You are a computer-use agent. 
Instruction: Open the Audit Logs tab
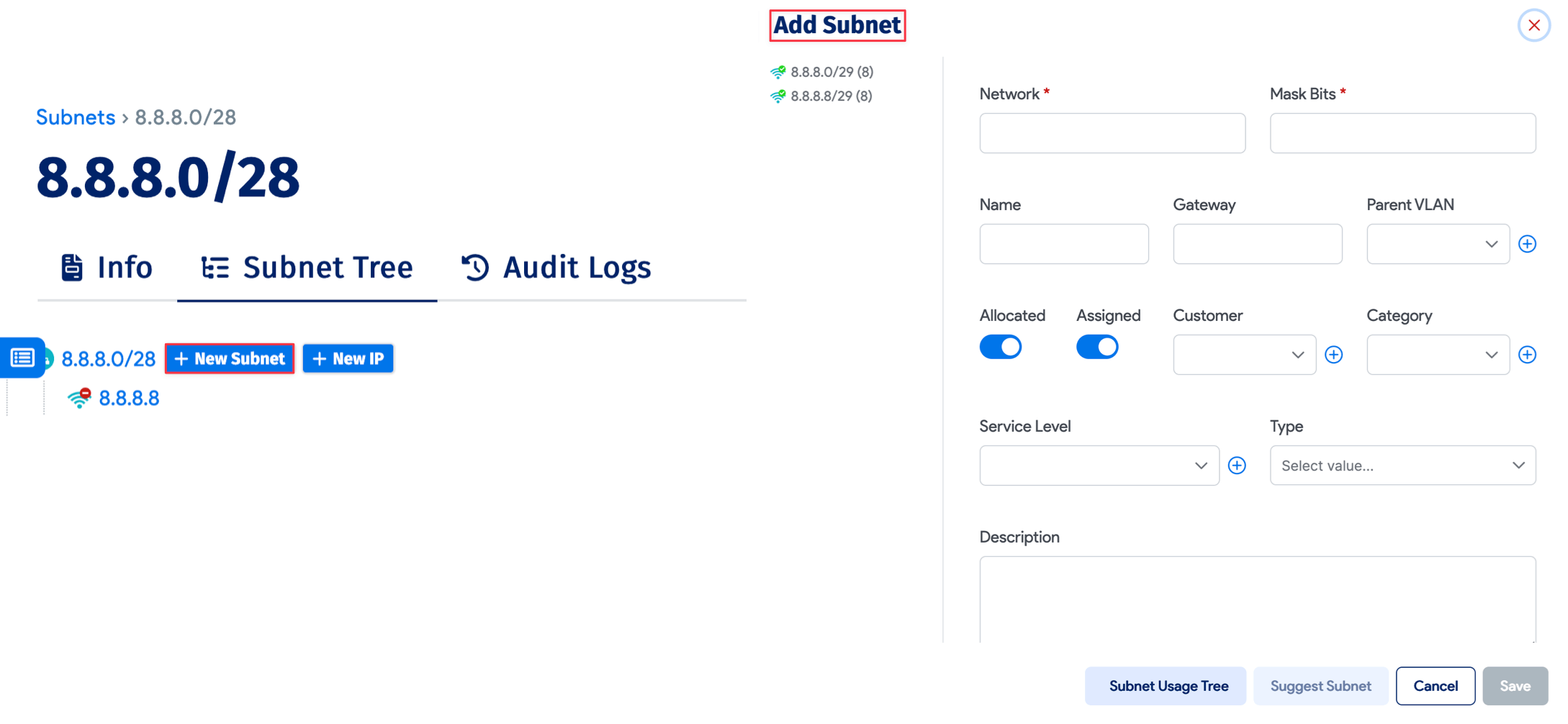tap(557, 267)
